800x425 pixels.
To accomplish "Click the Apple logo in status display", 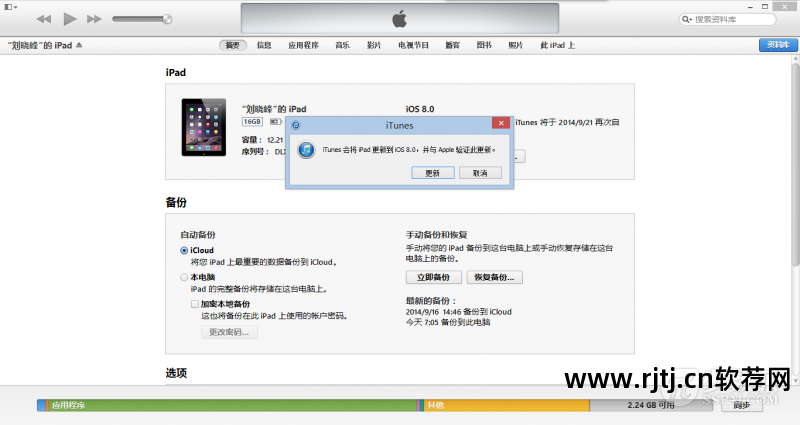I will tap(399, 19).
